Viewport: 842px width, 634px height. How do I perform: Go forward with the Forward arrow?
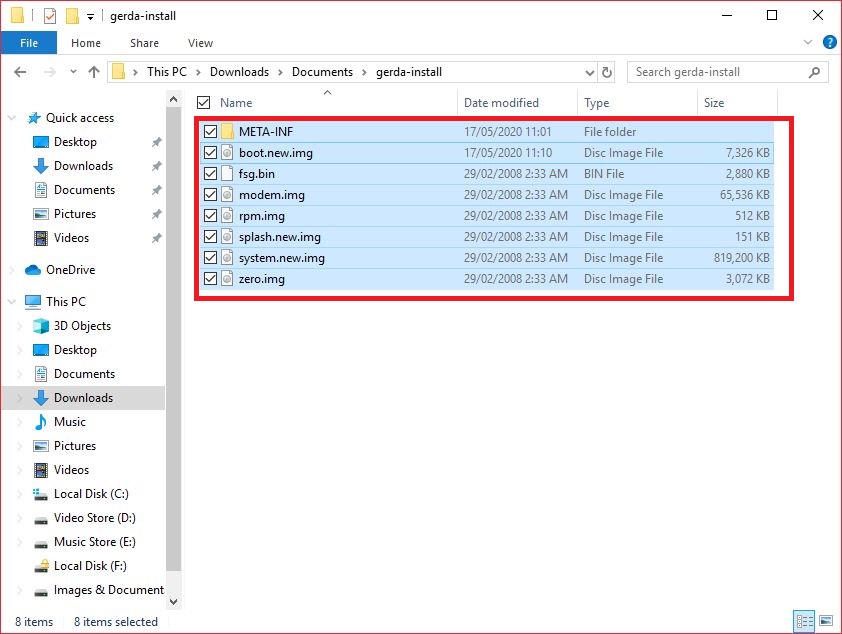point(49,72)
